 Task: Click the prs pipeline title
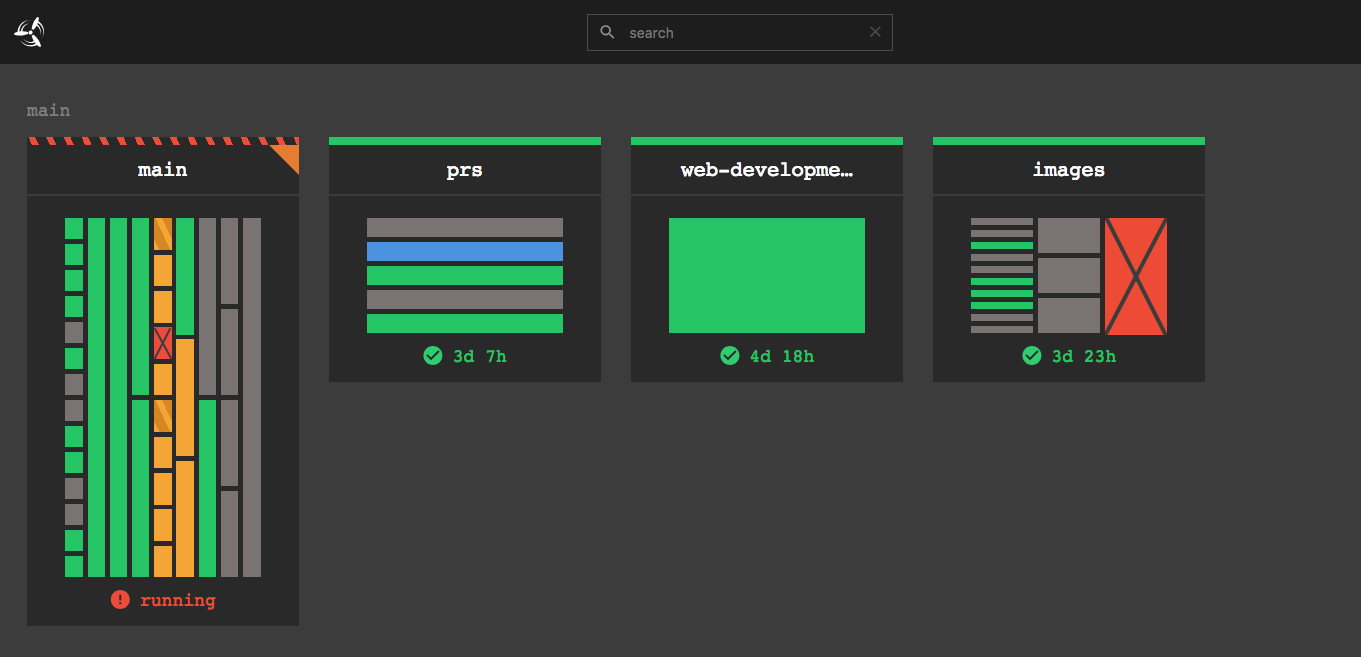(464, 169)
